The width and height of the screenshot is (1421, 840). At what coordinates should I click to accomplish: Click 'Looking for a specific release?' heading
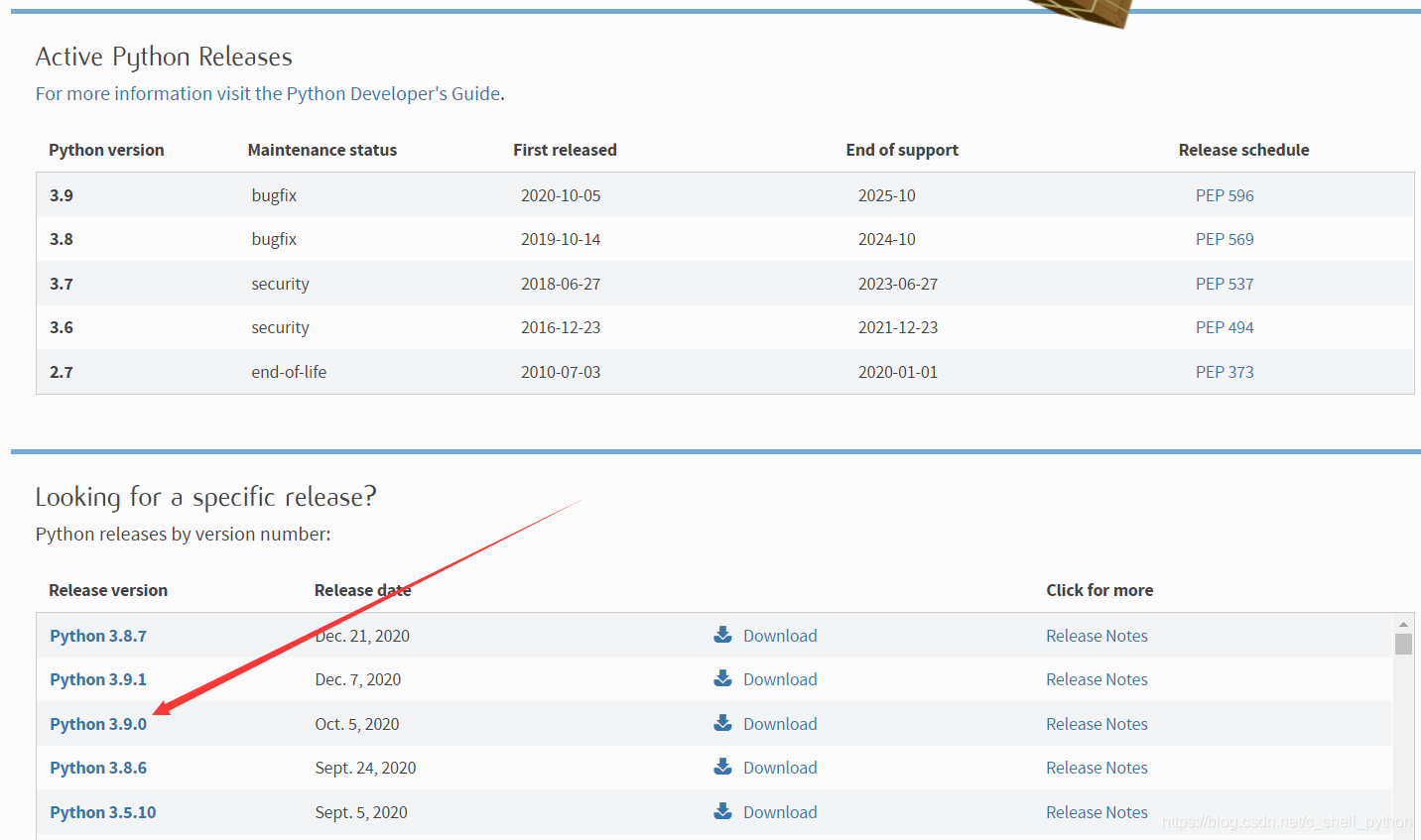pyautogui.click(x=205, y=496)
